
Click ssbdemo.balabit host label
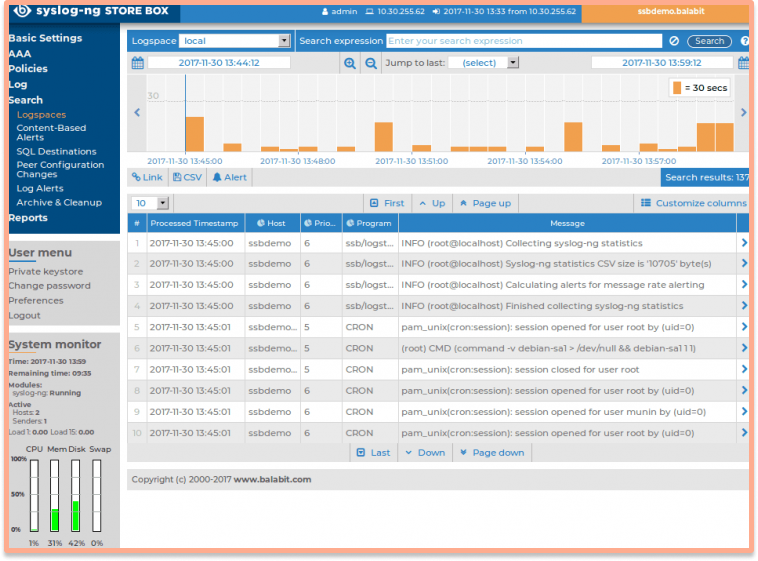point(671,11)
